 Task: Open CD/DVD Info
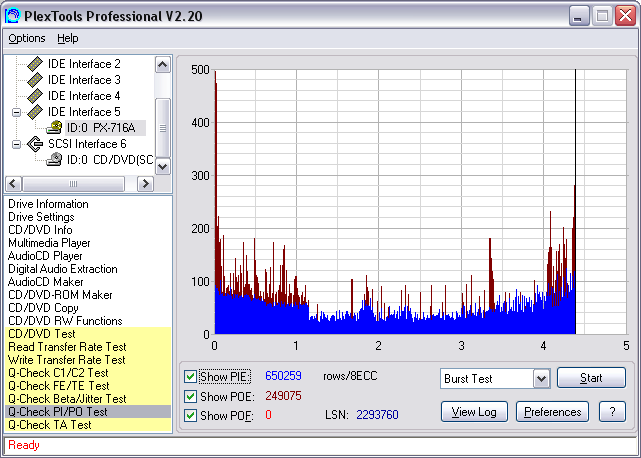[40, 230]
